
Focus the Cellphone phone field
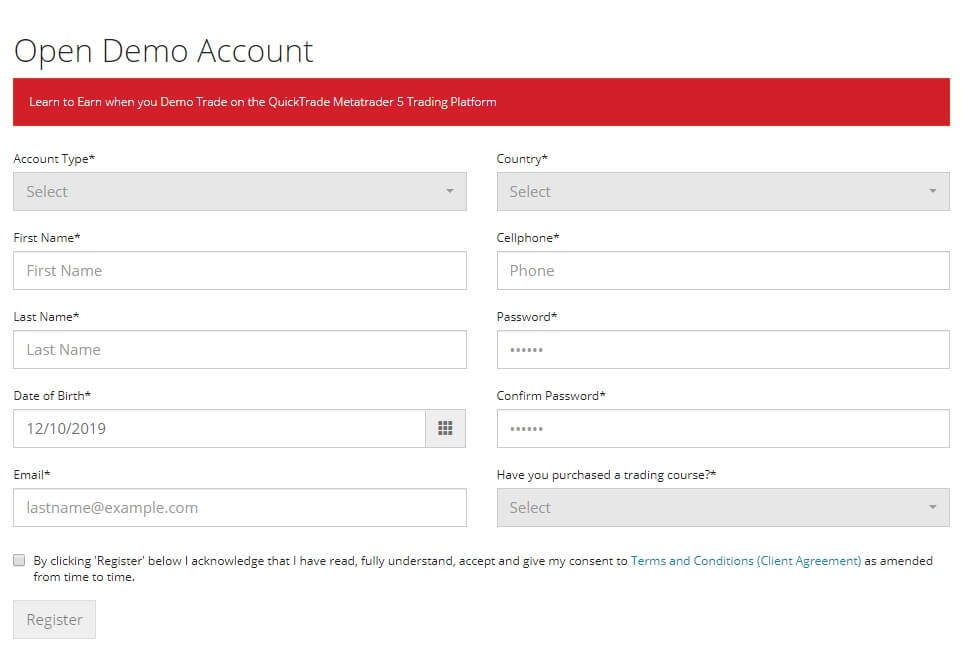(723, 270)
